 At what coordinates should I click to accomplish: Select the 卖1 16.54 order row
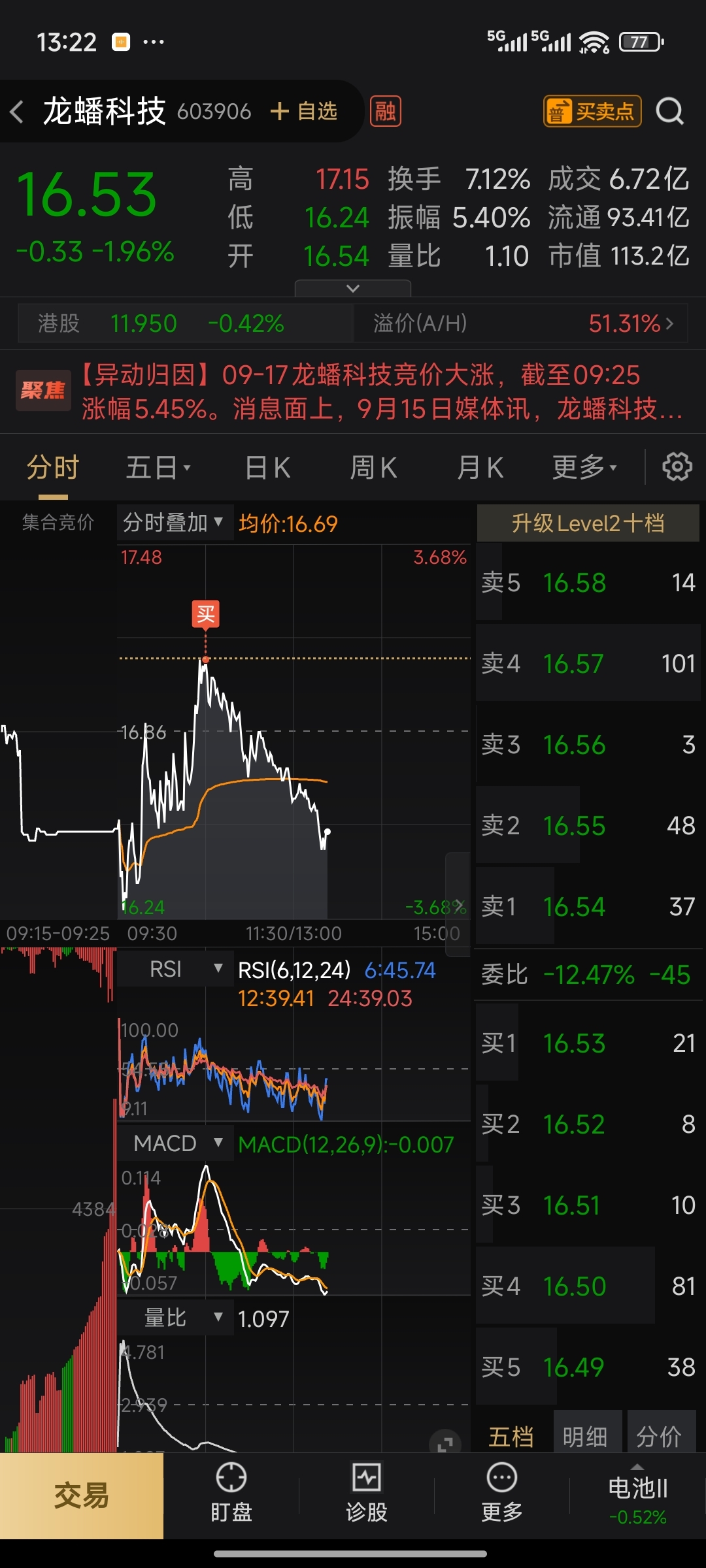click(588, 906)
